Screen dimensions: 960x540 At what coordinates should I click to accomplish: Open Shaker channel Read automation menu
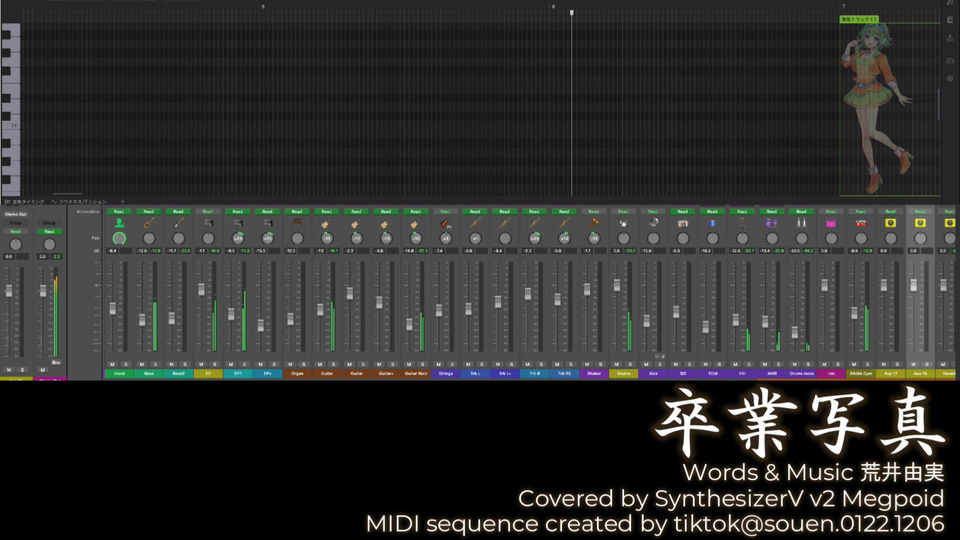[x=593, y=211]
